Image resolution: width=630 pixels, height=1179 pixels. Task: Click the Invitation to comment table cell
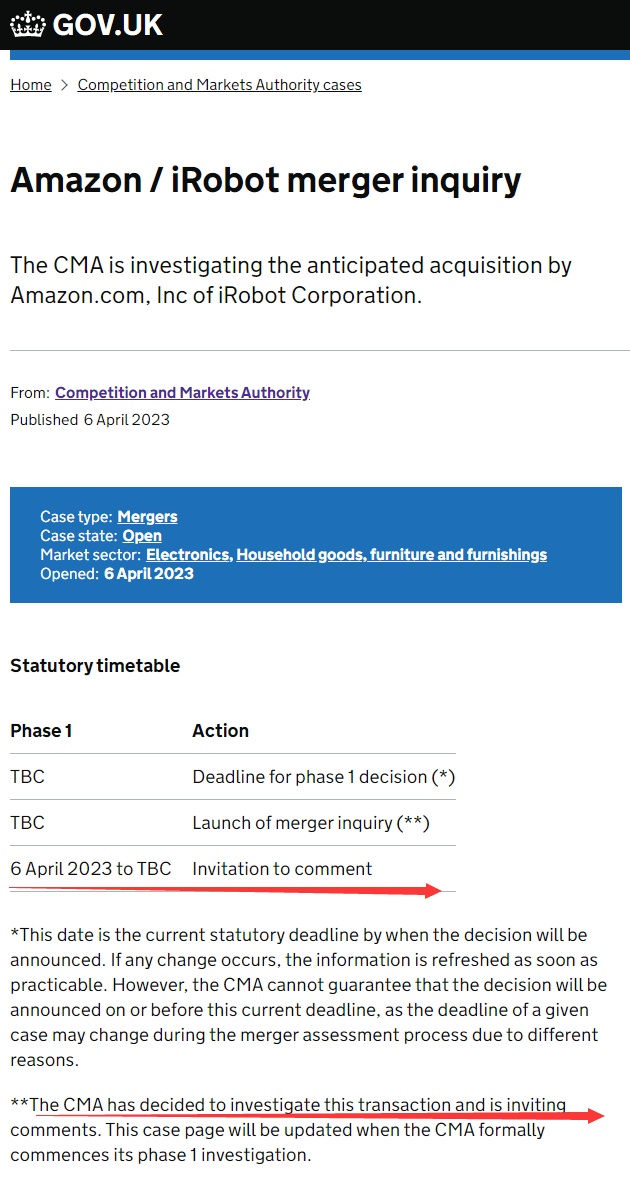point(282,868)
